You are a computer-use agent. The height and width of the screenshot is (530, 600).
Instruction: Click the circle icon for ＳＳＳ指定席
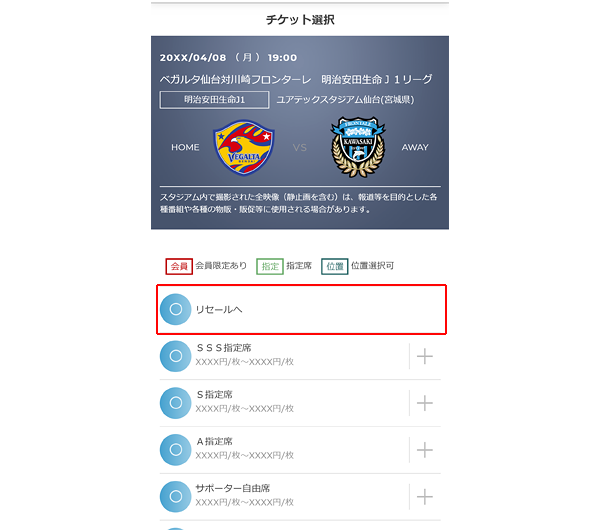[x=175, y=356]
